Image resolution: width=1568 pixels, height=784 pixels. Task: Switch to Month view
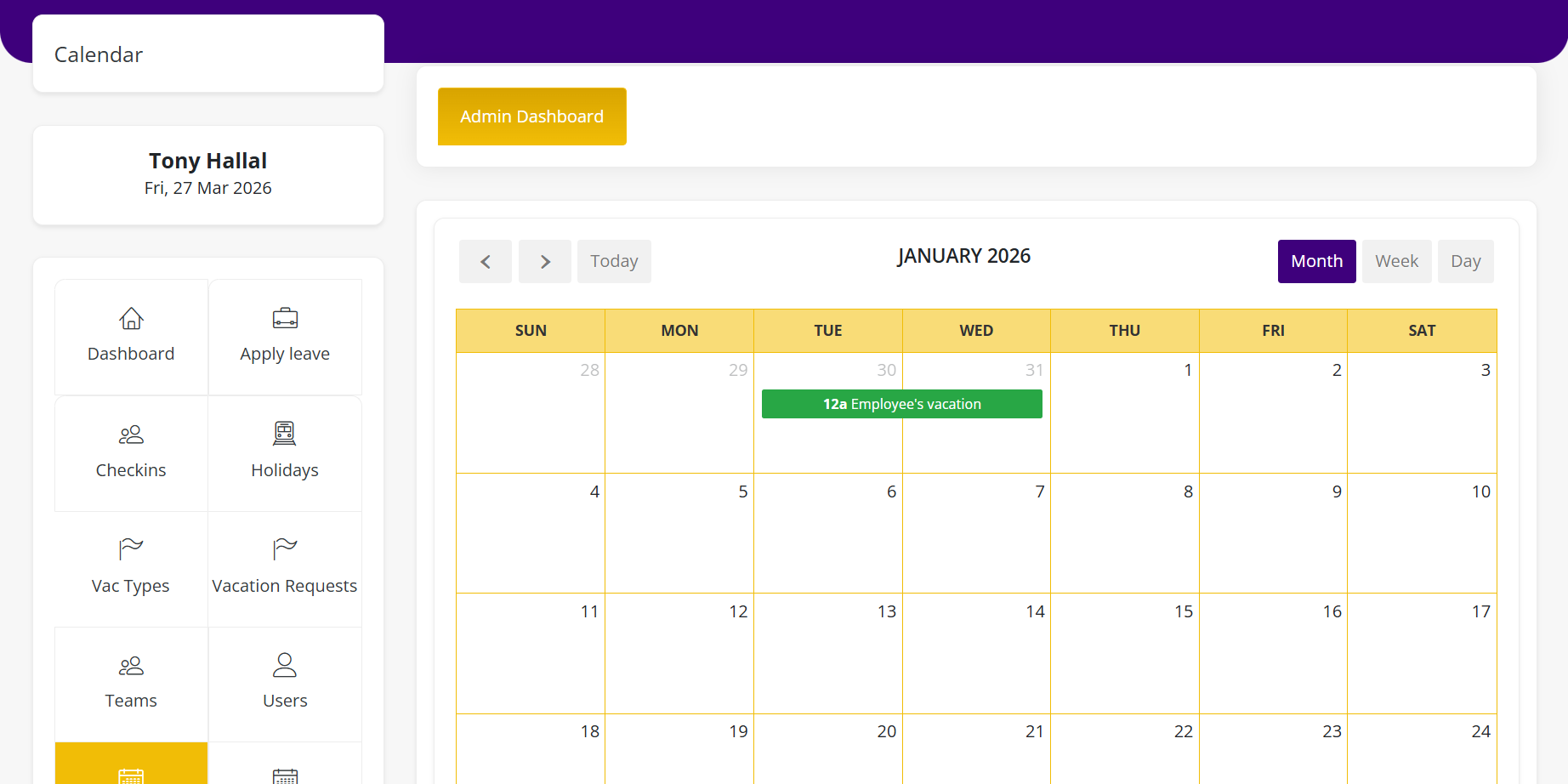coord(1316,262)
